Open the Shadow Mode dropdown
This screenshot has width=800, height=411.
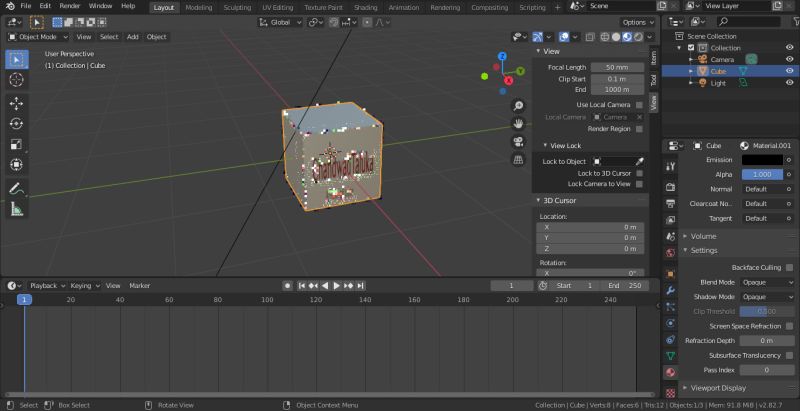coord(767,297)
